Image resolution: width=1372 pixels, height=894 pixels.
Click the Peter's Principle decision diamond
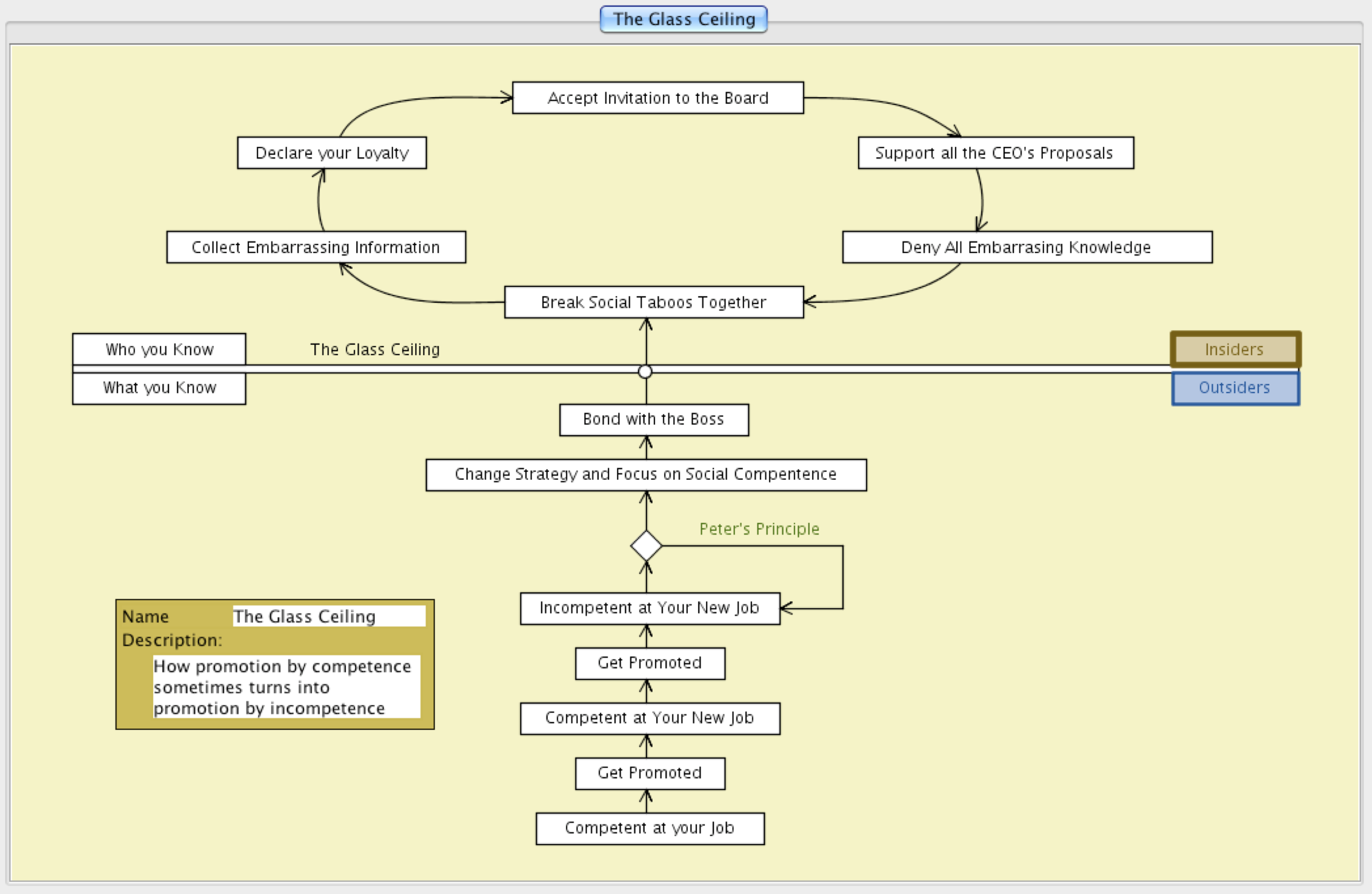[x=646, y=546]
